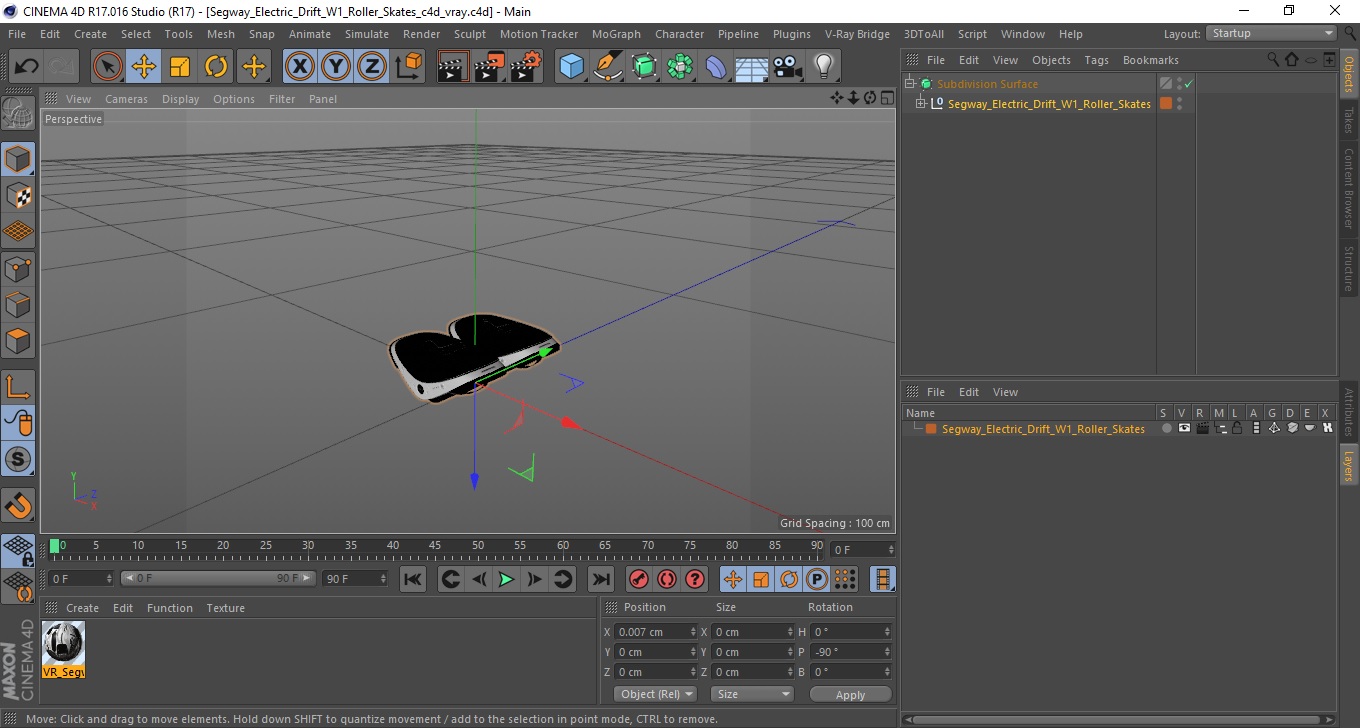This screenshot has height=728, width=1360.
Task: Collapse the Subdivision Surface object hierarchy
Action: click(x=909, y=84)
